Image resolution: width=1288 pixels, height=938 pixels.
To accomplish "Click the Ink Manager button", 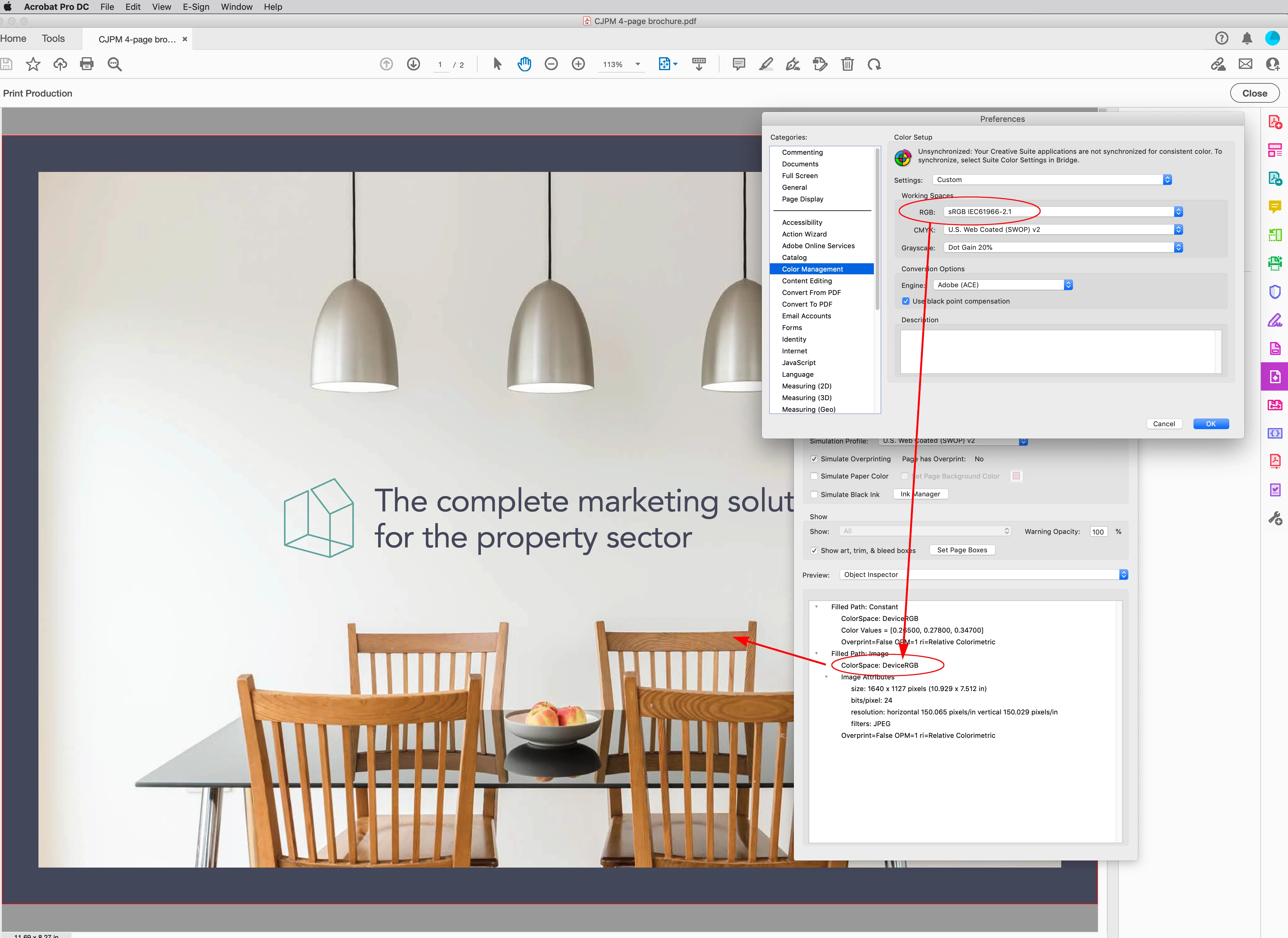I will click(x=920, y=494).
